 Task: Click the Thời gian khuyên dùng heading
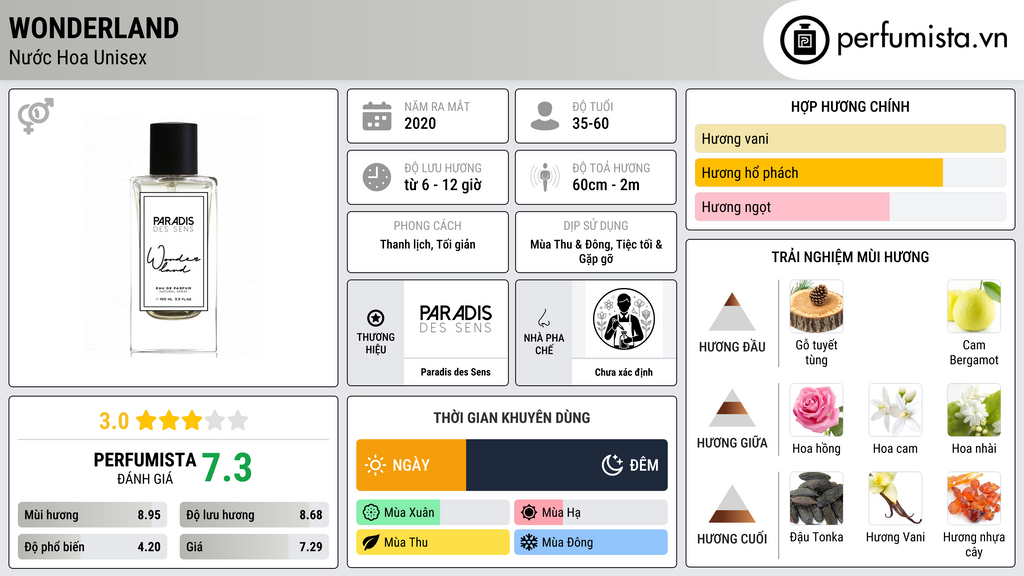[x=511, y=417]
